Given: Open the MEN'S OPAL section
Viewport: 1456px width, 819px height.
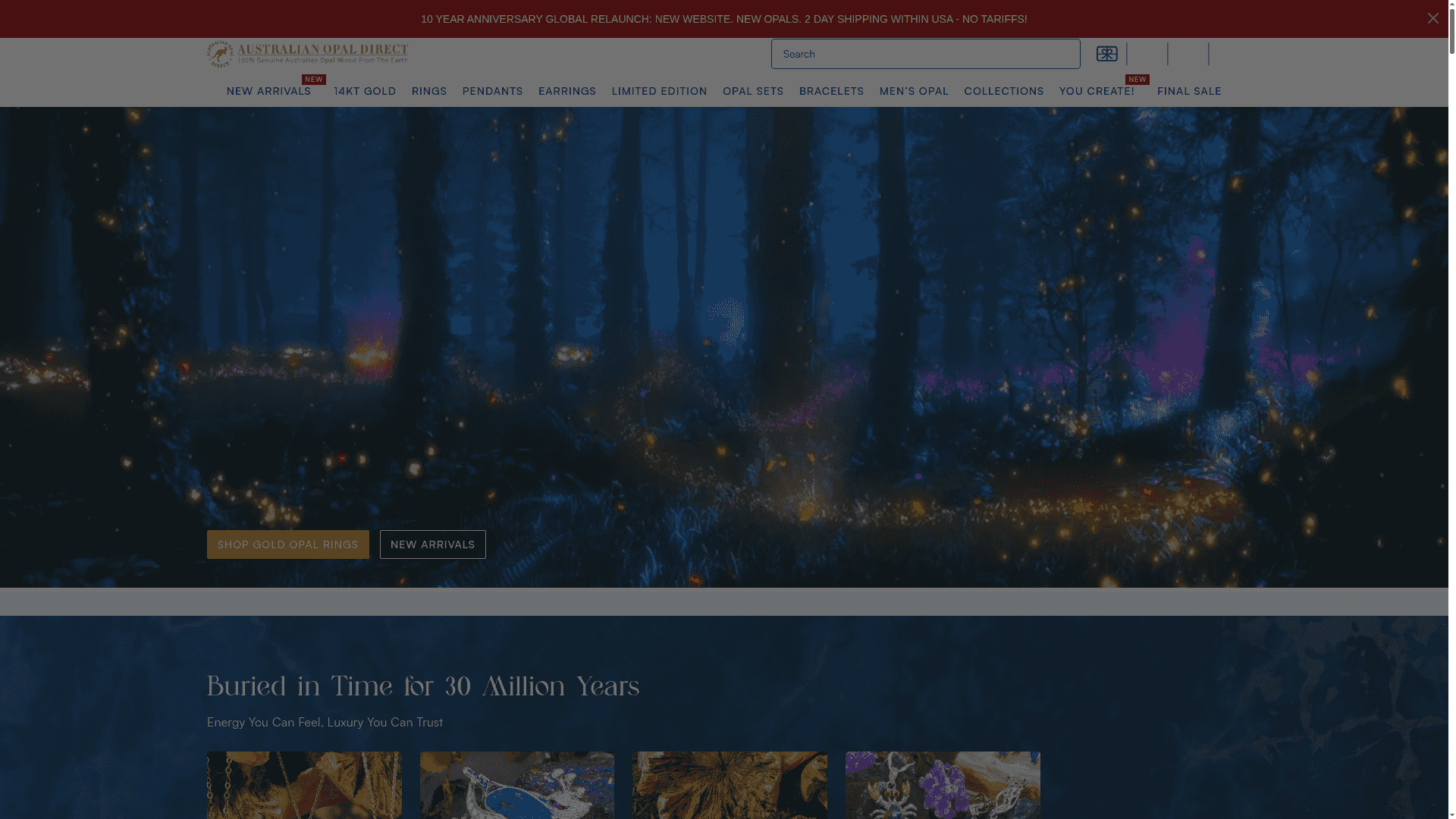Looking at the screenshot, I should click(914, 91).
